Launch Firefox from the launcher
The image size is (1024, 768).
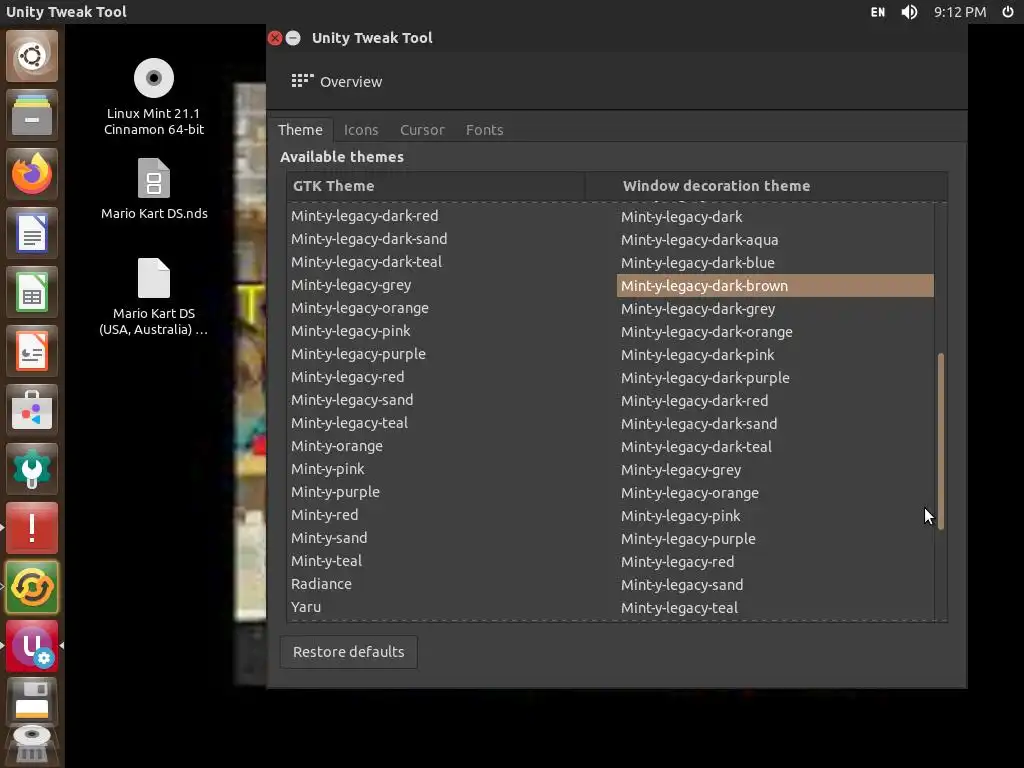32,174
